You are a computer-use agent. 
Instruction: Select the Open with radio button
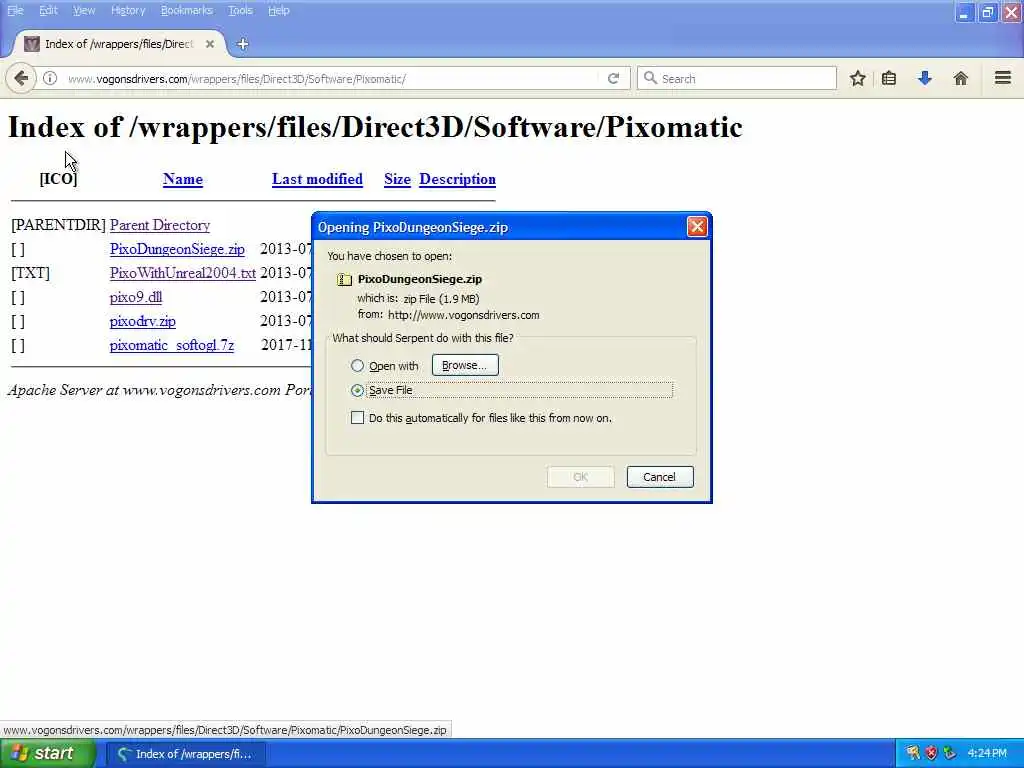[x=357, y=366]
